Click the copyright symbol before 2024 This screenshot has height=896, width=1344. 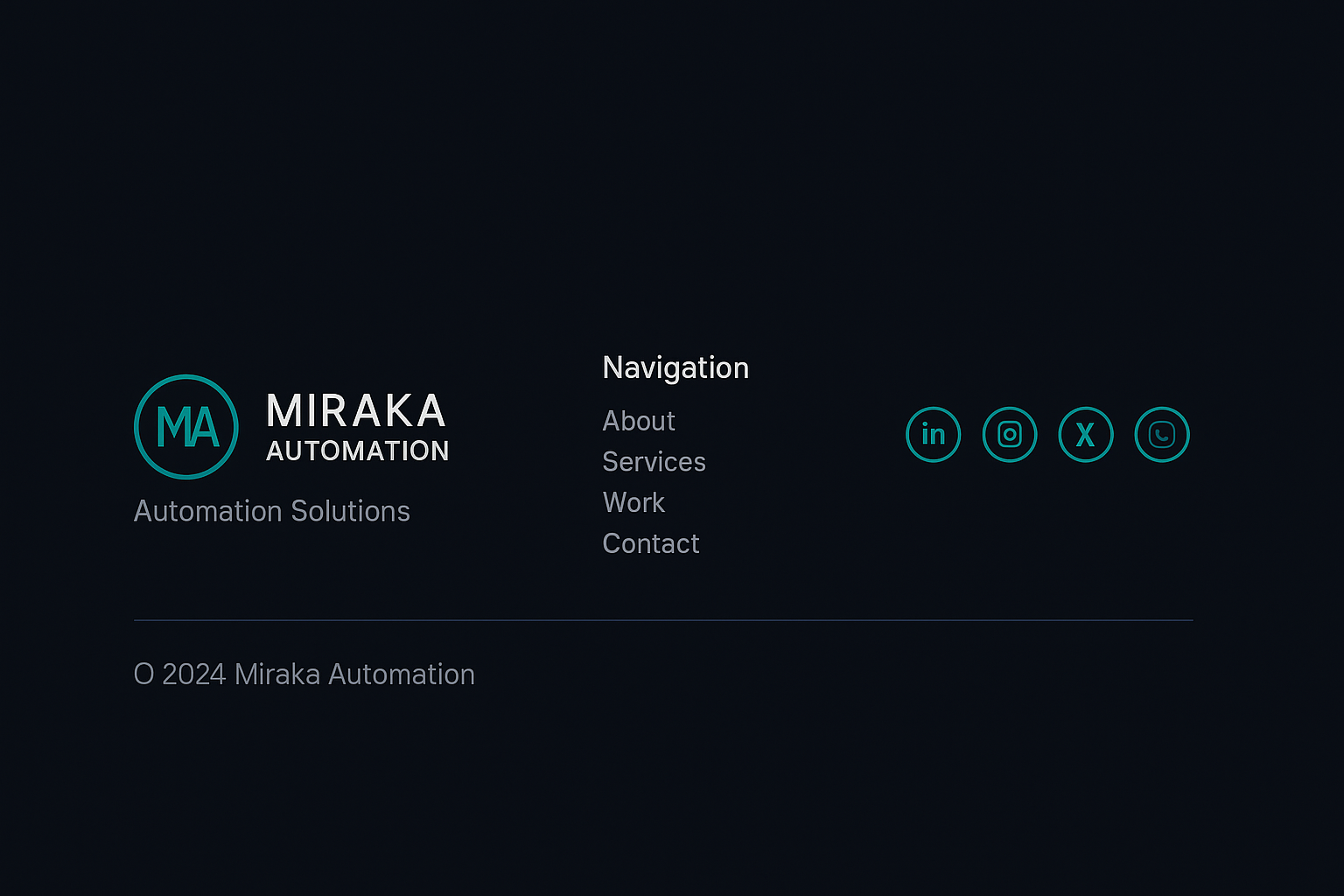pos(143,675)
